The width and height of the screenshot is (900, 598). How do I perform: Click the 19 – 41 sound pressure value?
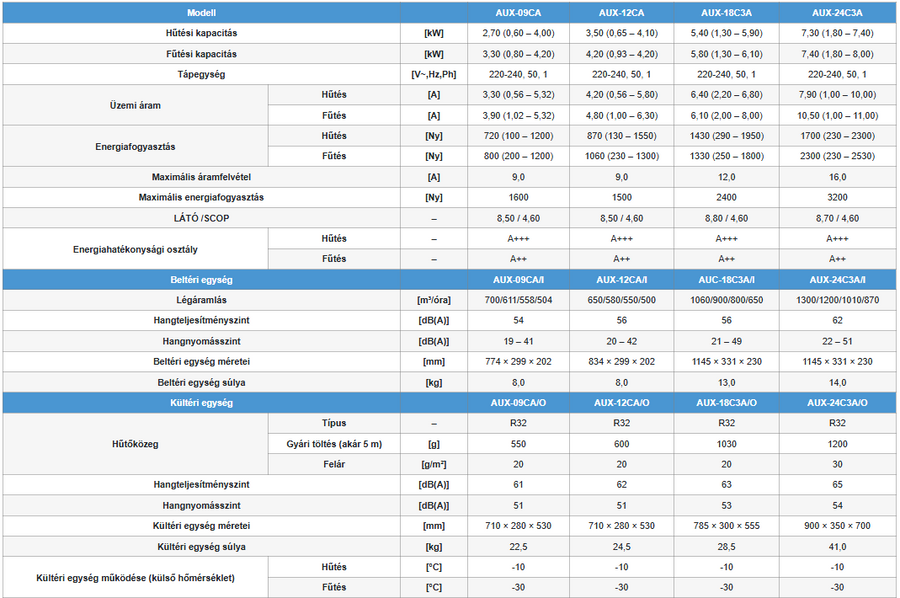click(518, 341)
